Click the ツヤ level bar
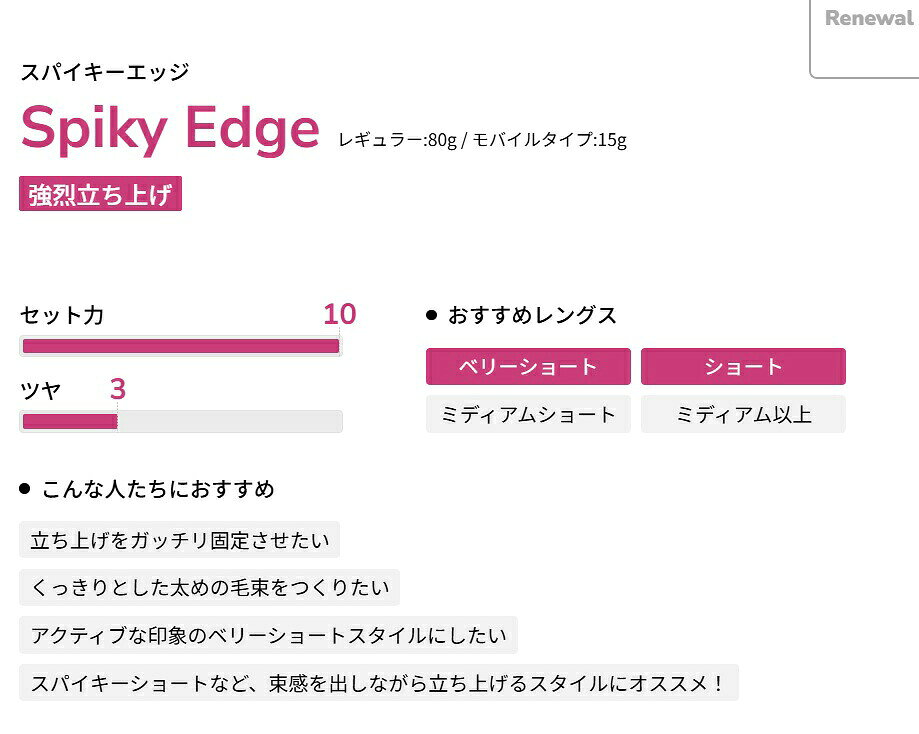Viewport: 919px width, 734px height. coord(181,422)
